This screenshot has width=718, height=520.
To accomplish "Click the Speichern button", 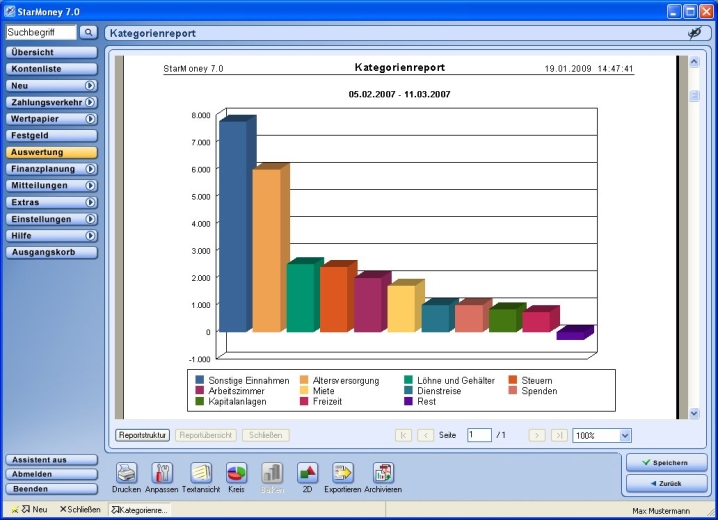I will point(666,463).
